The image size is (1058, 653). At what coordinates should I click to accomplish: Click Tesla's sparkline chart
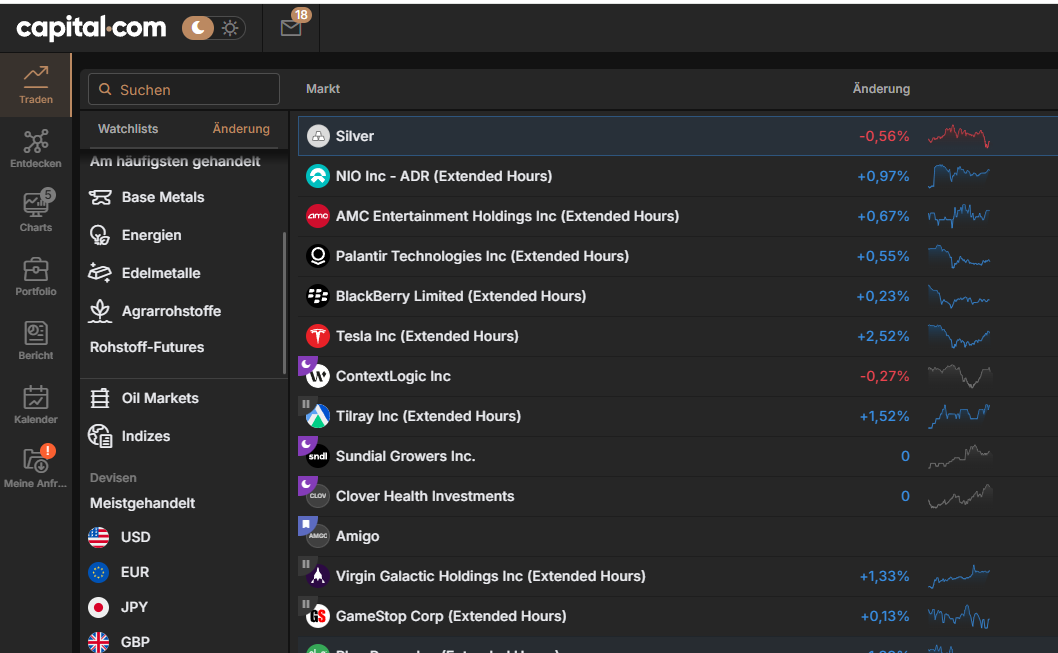tap(959, 336)
